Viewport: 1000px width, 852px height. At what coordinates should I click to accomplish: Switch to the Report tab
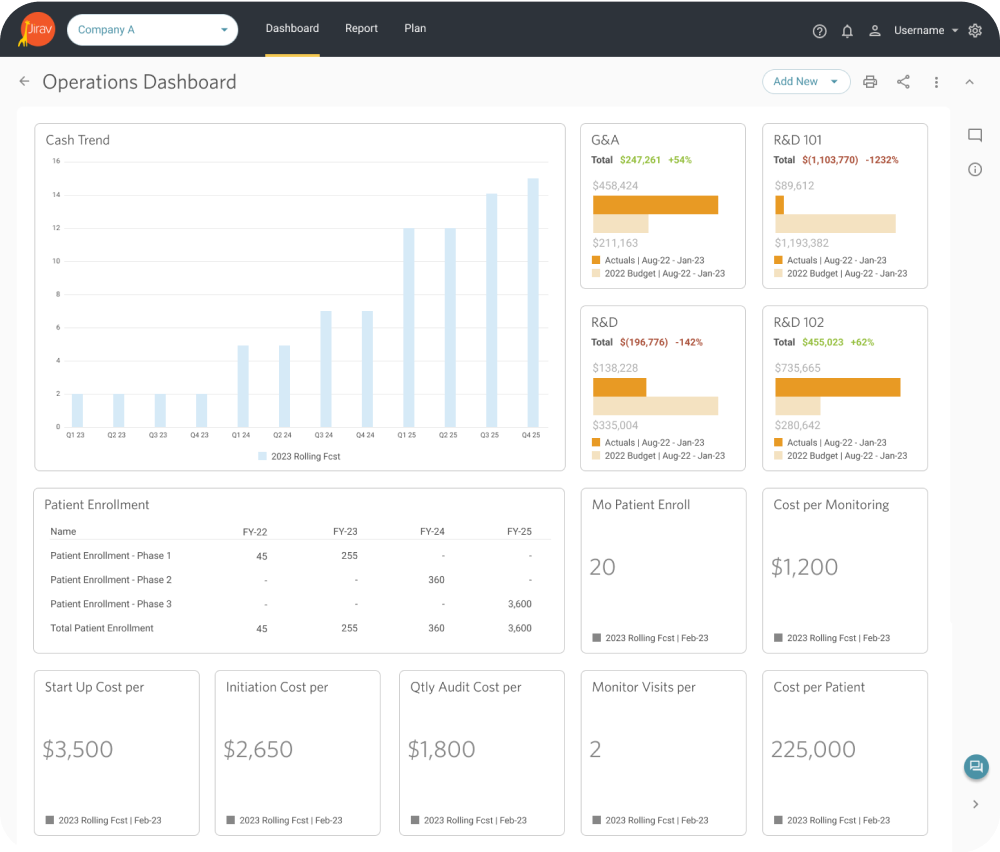(x=361, y=29)
